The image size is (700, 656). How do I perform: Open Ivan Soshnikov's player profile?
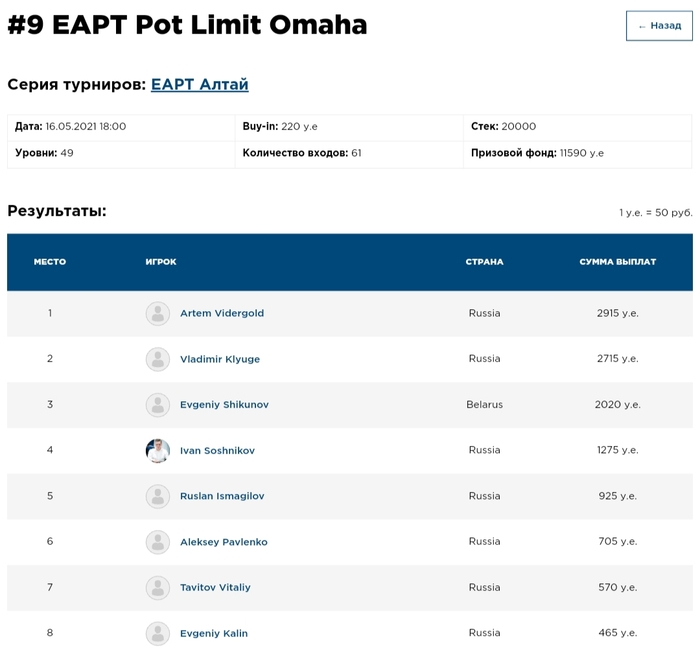217,451
